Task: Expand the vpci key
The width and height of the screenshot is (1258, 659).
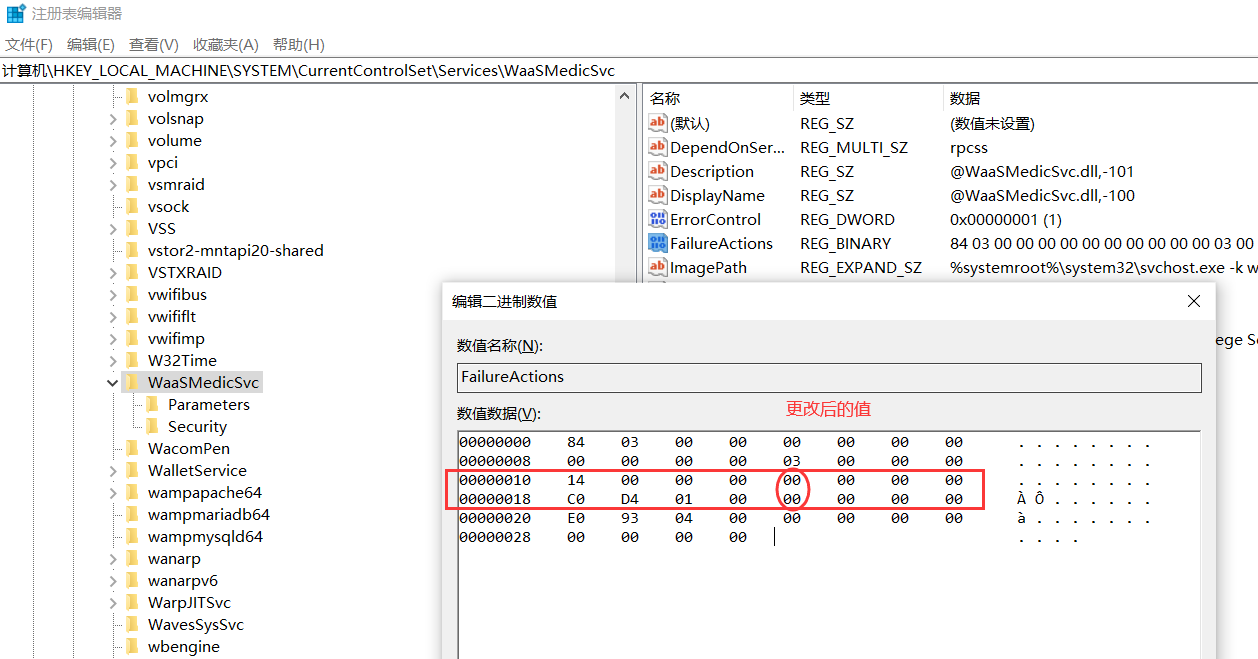Action: click(x=113, y=163)
